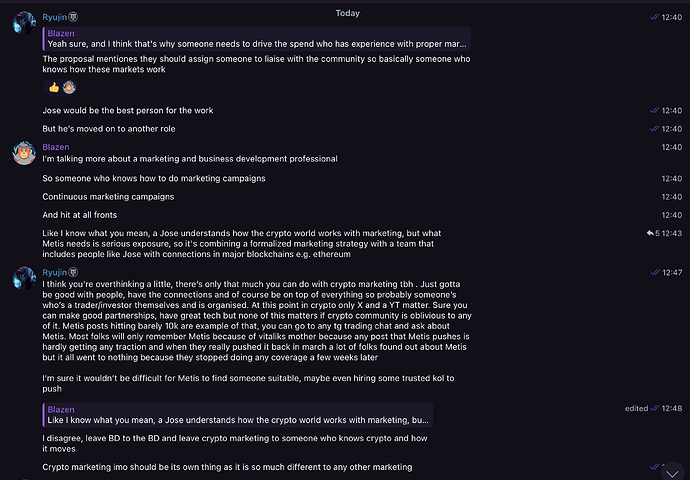Select message "Jose would be the best person"
690x480 pixels.
click(128, 110)
